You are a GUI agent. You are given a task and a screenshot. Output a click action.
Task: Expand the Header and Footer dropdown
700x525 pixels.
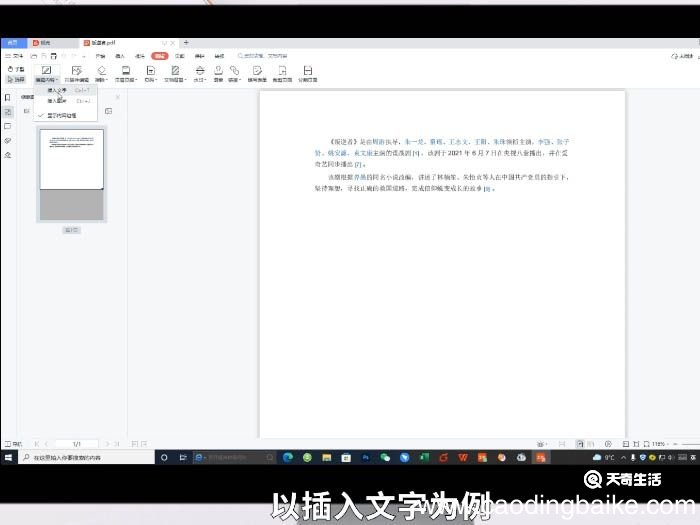coord(135,80)
